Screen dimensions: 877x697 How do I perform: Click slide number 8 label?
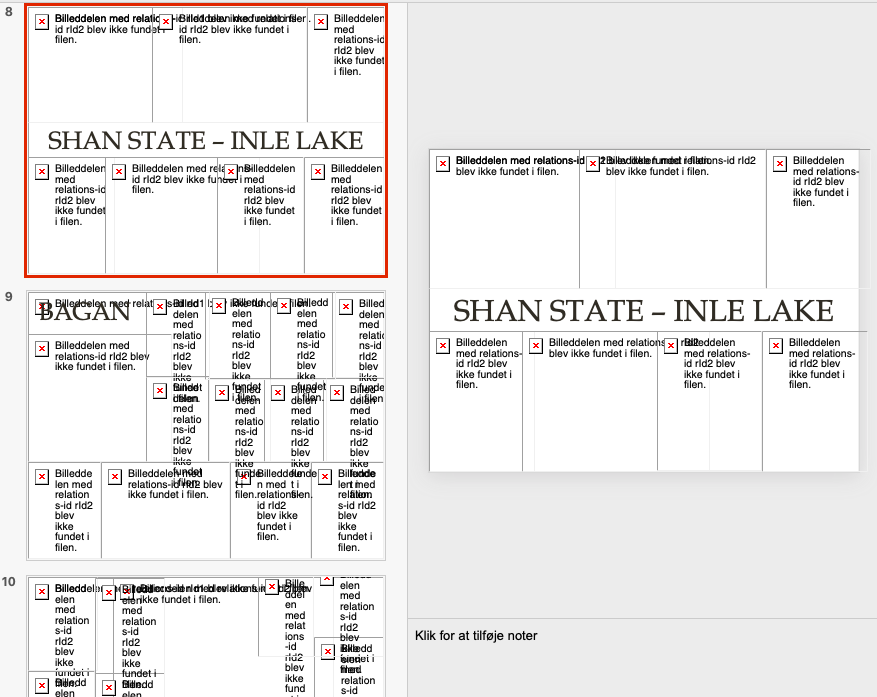pos(8,12)
